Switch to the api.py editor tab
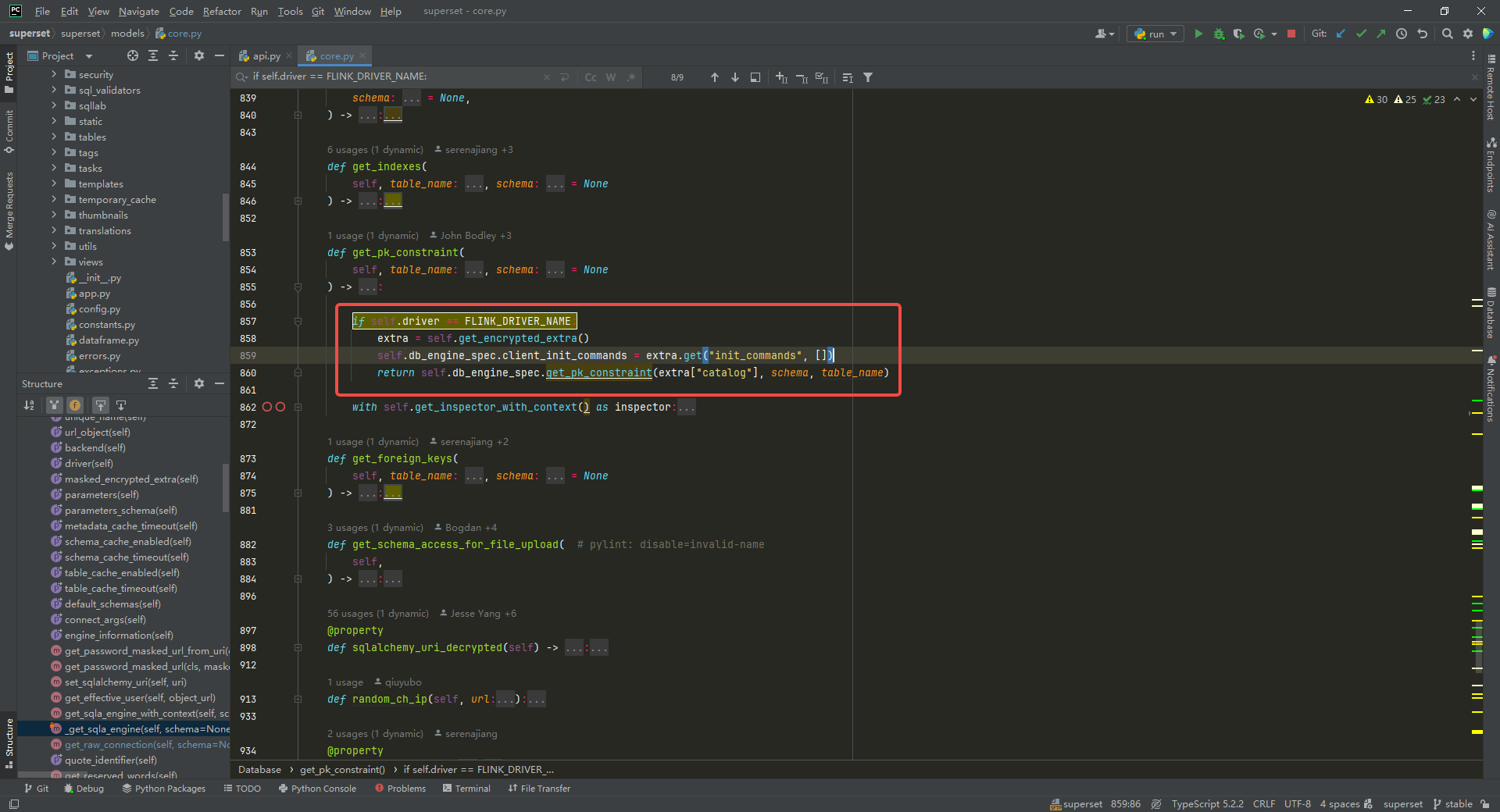Image resolution: width=1500 pixels, height=812 pixels. click(x=266, y=55)
